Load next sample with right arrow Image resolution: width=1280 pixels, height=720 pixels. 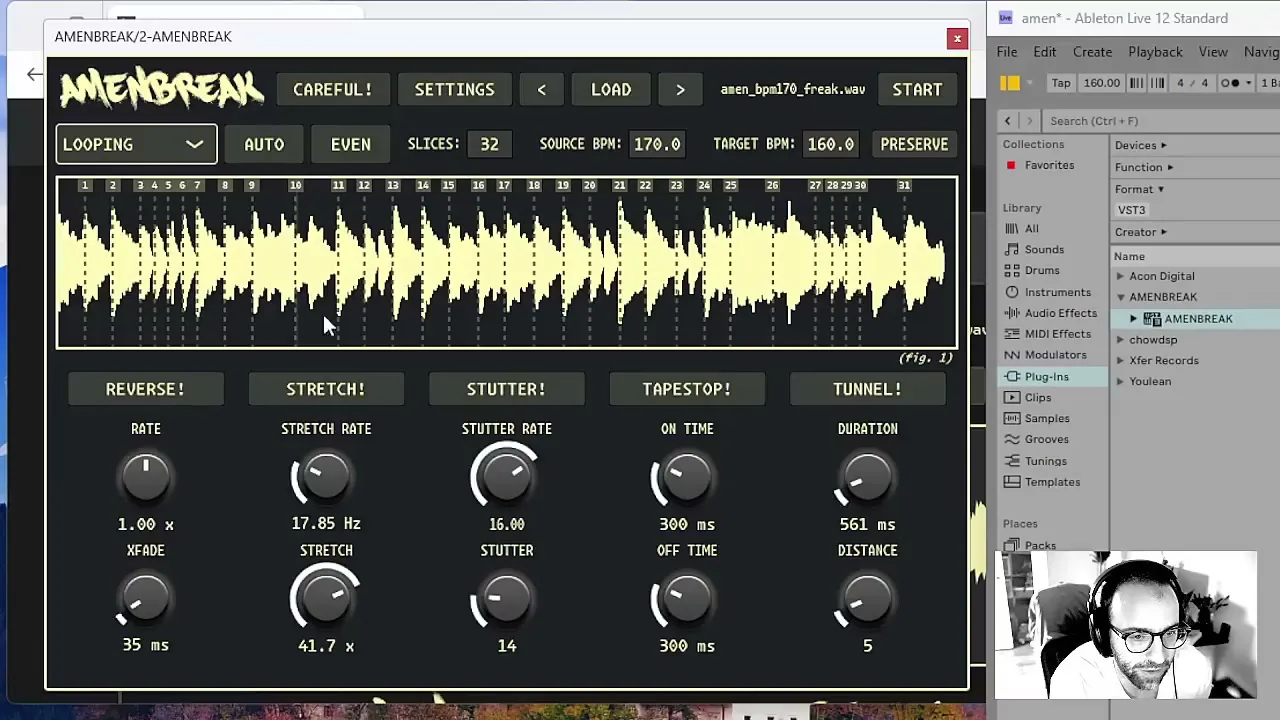pos(680,90)
